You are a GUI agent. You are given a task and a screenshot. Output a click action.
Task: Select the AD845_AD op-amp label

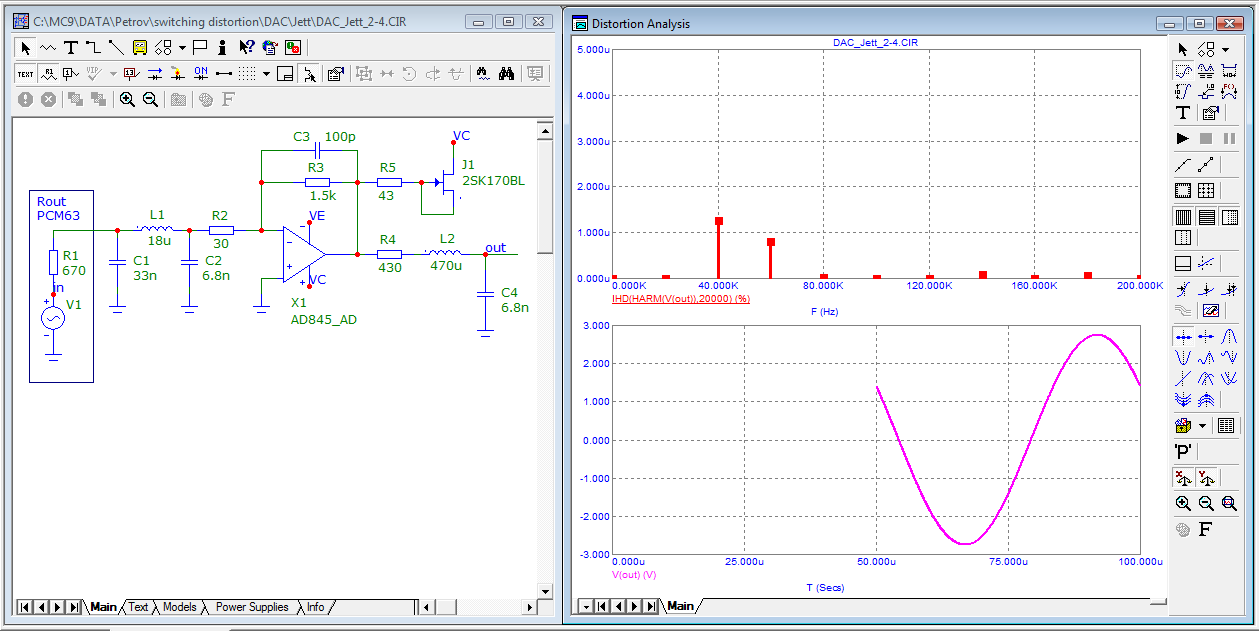(323, 319)
